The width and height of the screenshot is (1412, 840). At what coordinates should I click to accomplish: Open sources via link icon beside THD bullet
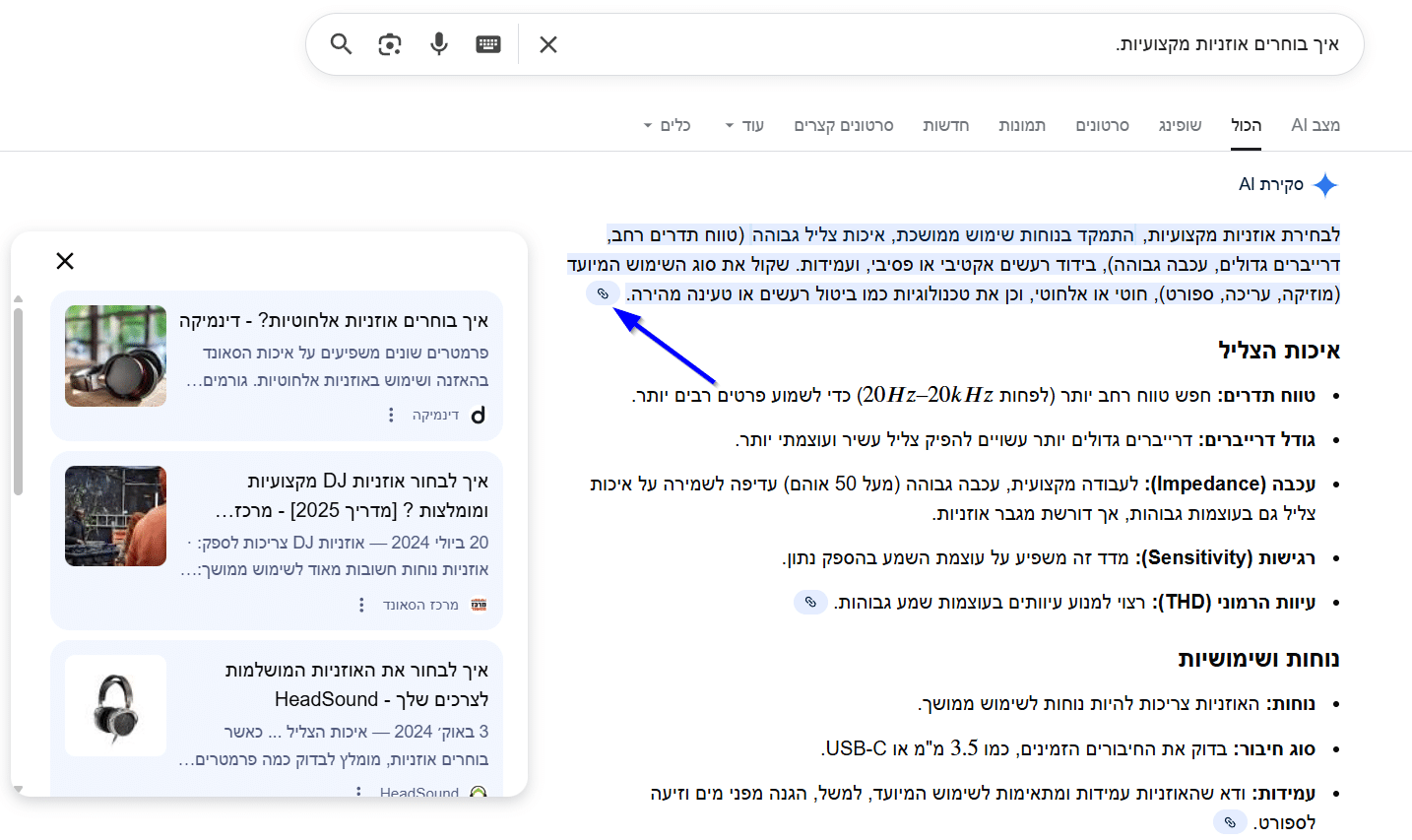809,601
